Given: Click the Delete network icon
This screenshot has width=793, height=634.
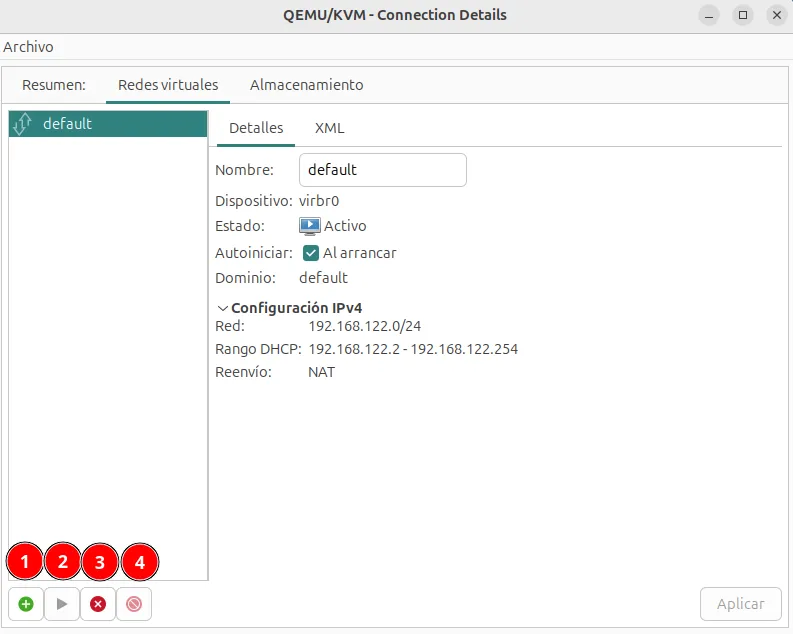Looking at the screenshot, I should tap(134, 604).
